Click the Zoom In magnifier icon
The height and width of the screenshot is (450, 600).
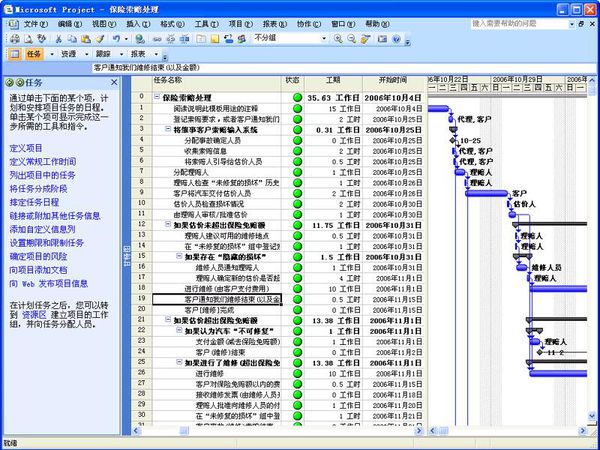338,39
